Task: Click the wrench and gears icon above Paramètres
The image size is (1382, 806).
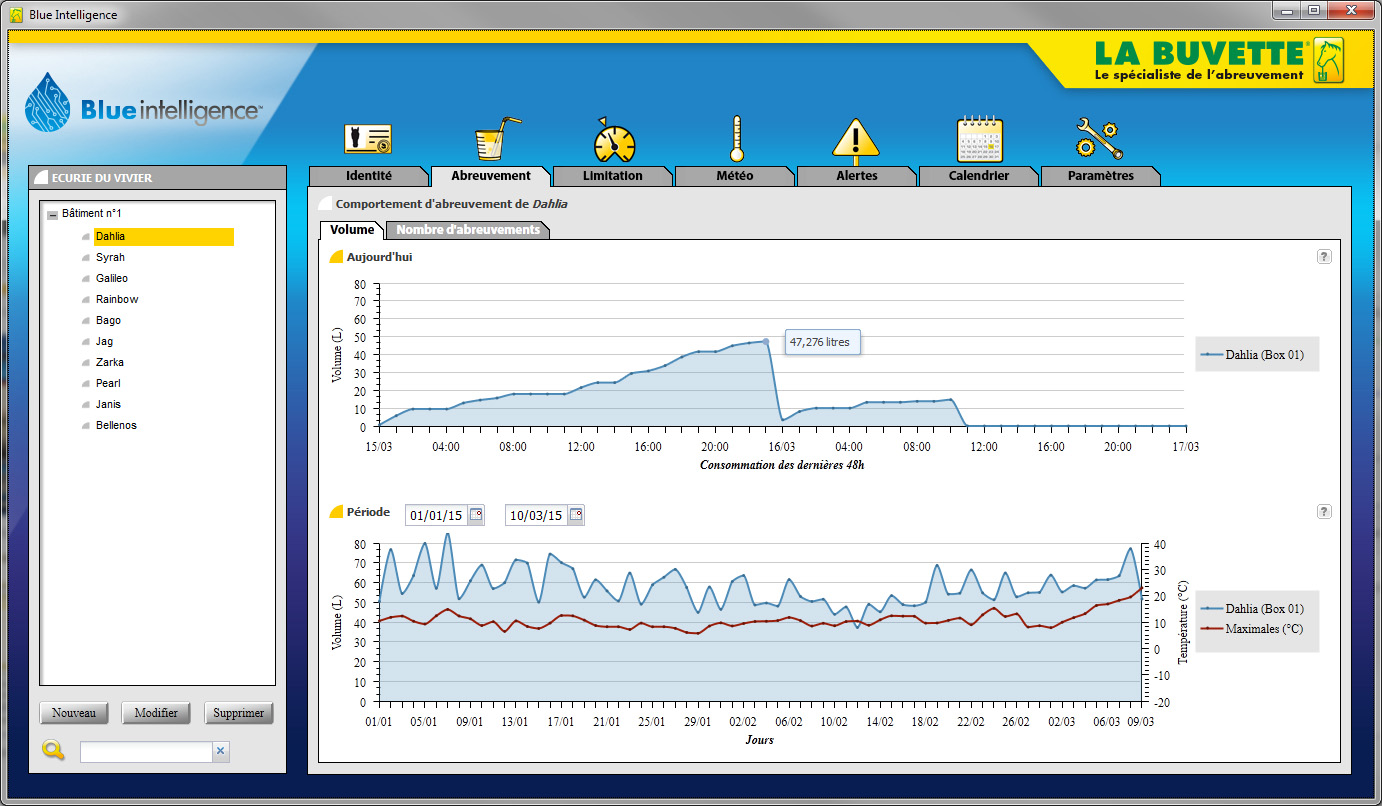Action: click(1099, 139)
